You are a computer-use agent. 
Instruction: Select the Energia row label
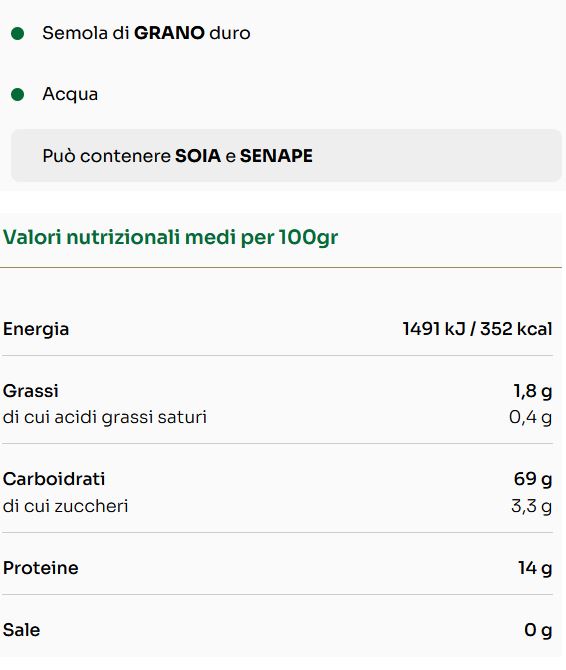(x=36, y=329)
